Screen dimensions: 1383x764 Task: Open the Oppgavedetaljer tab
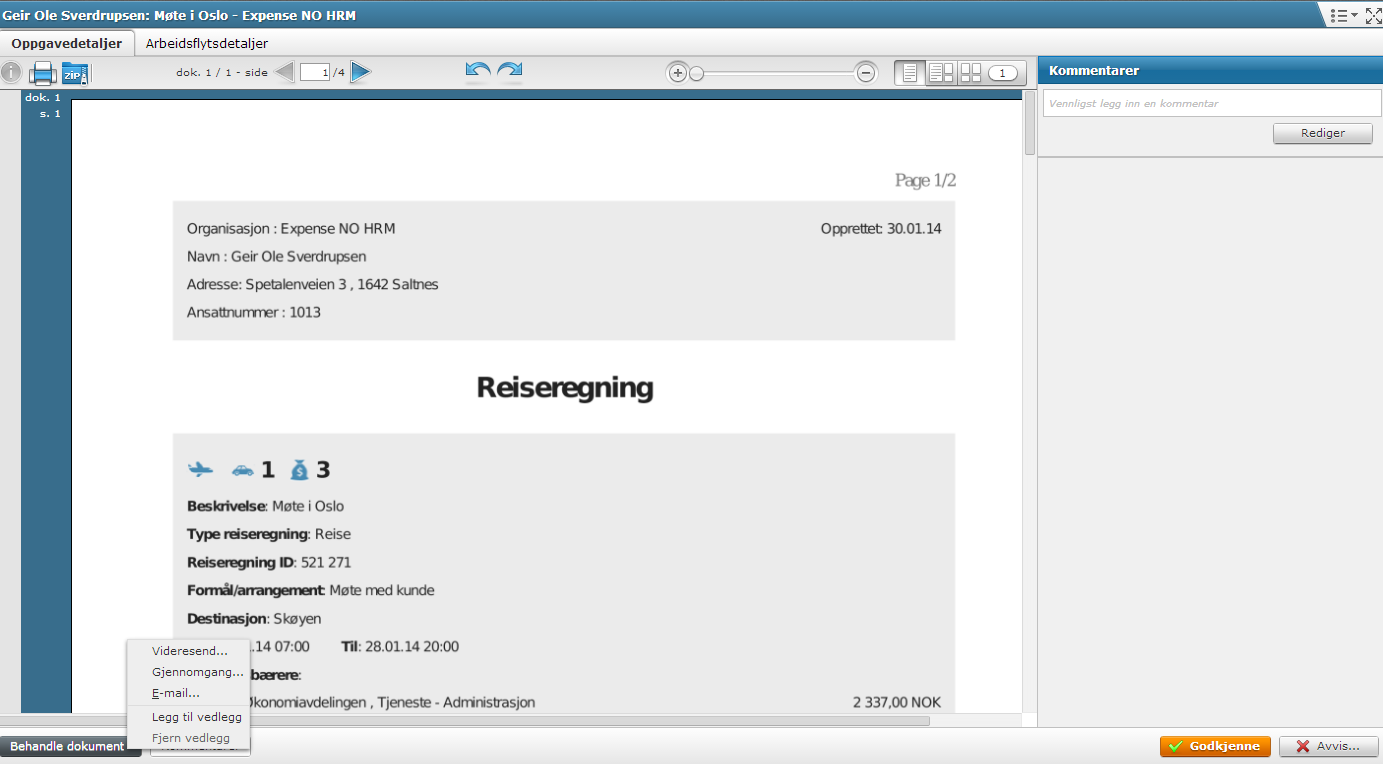point(67,43)
